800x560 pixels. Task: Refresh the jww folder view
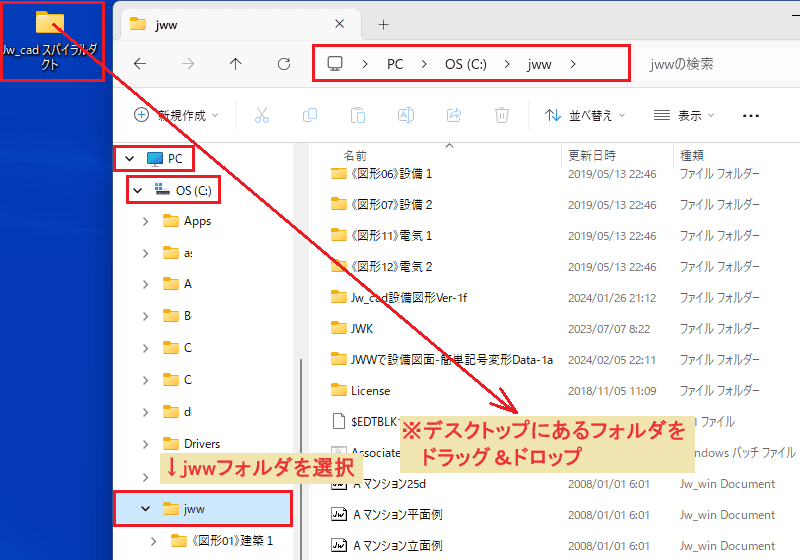tap(284, 64)
